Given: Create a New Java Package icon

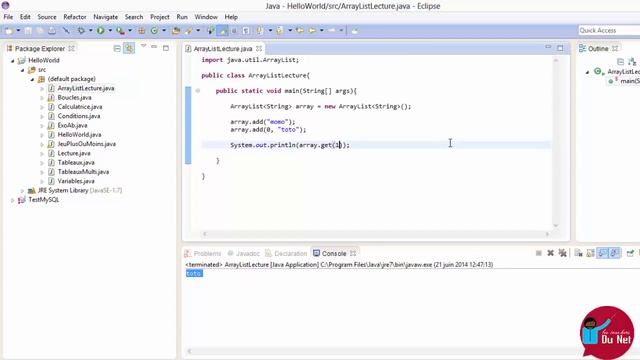Looking at the screenshot, I should (141, 30).
